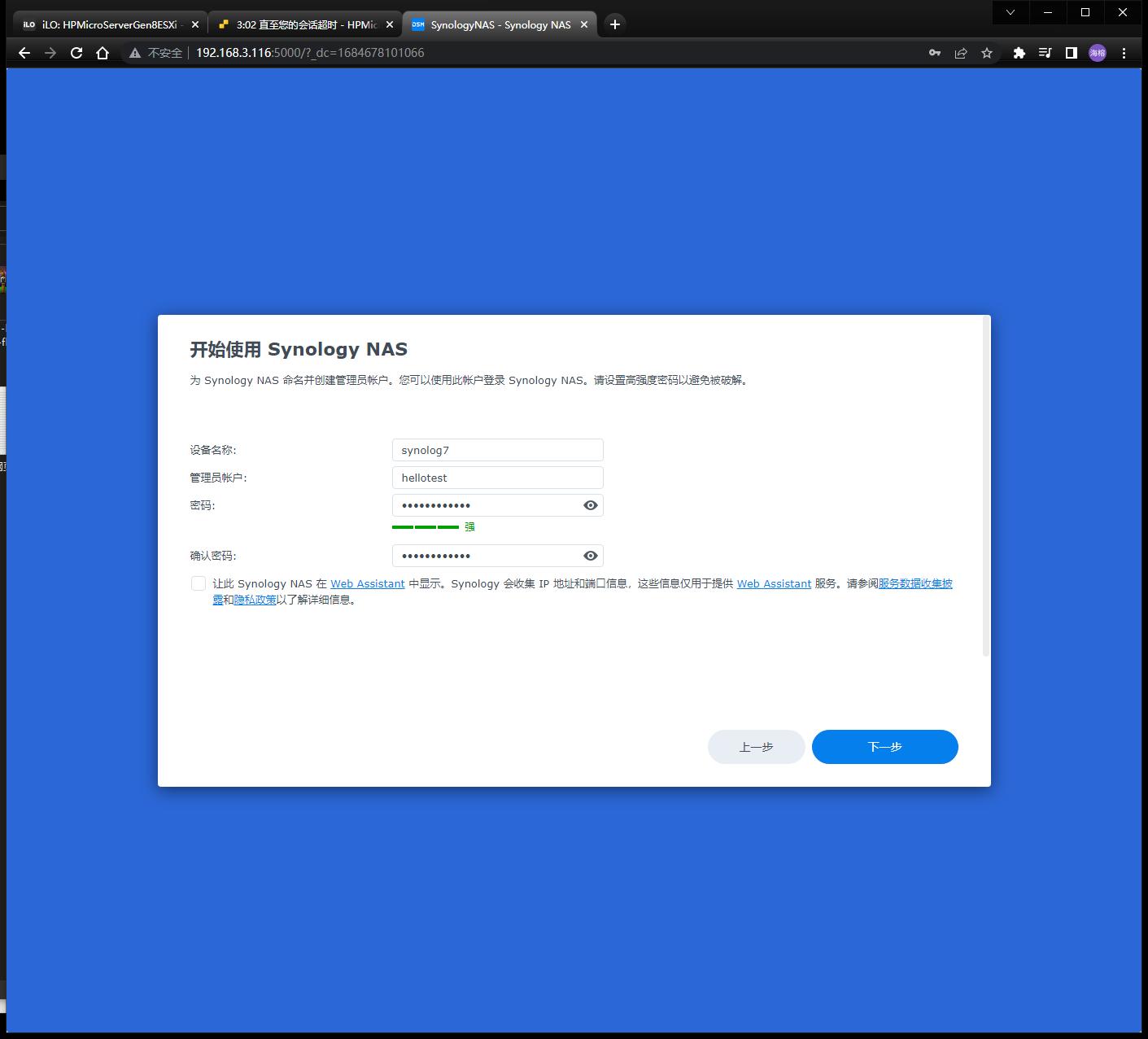The image size is (1148, 1039).
Task: Click the wizard dialog vertical scrollbar
Action: (986, 486)
